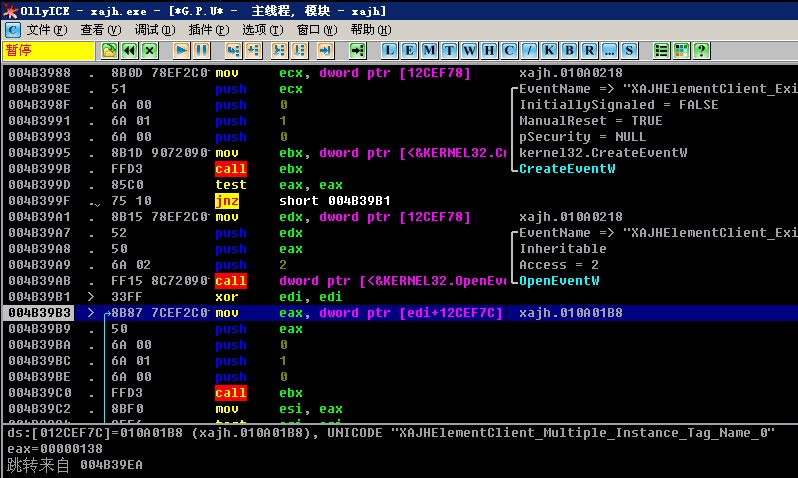Open the Log window with L button

[x=390, y=50]
